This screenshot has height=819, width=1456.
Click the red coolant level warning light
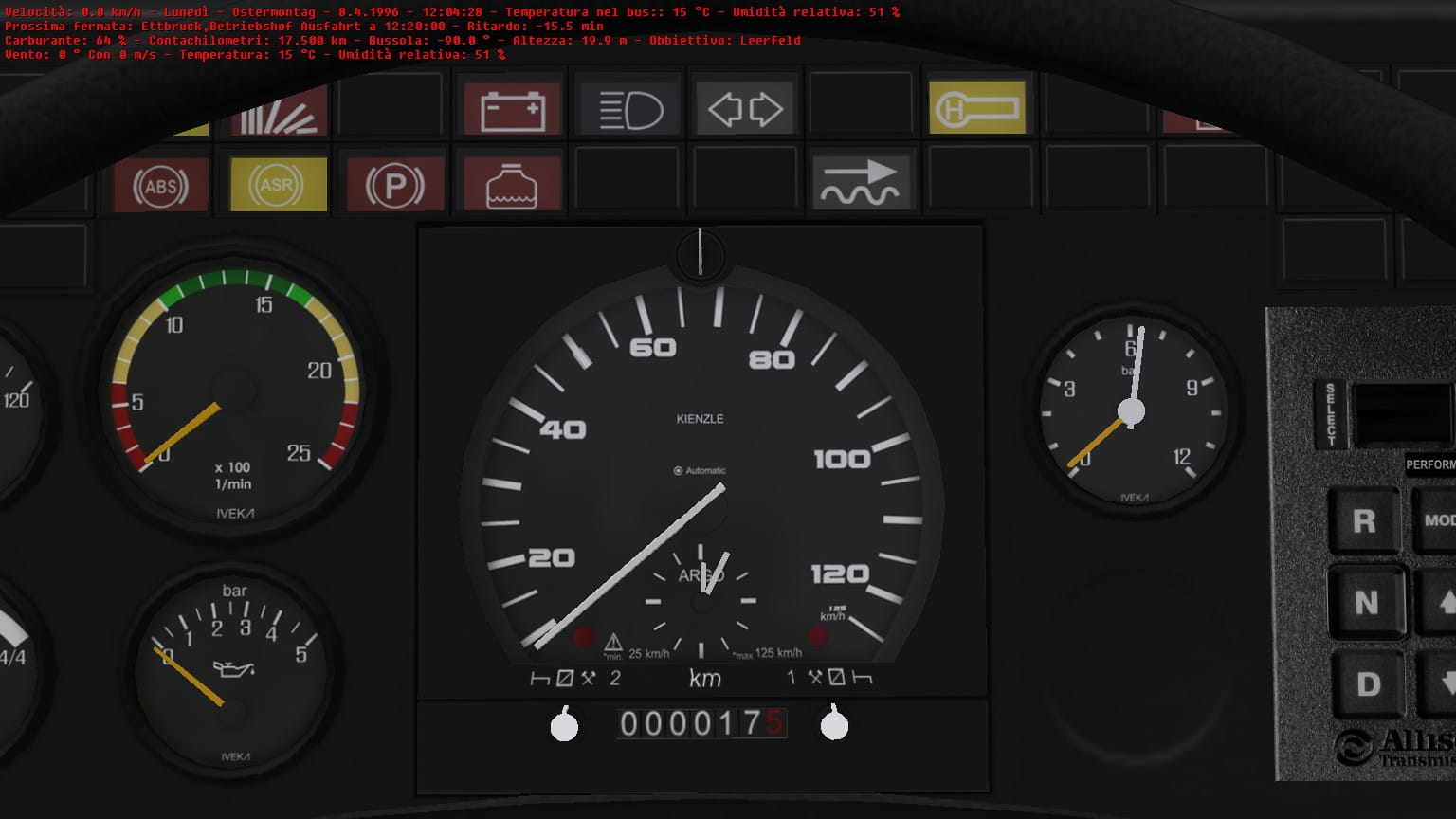point(512,184)
